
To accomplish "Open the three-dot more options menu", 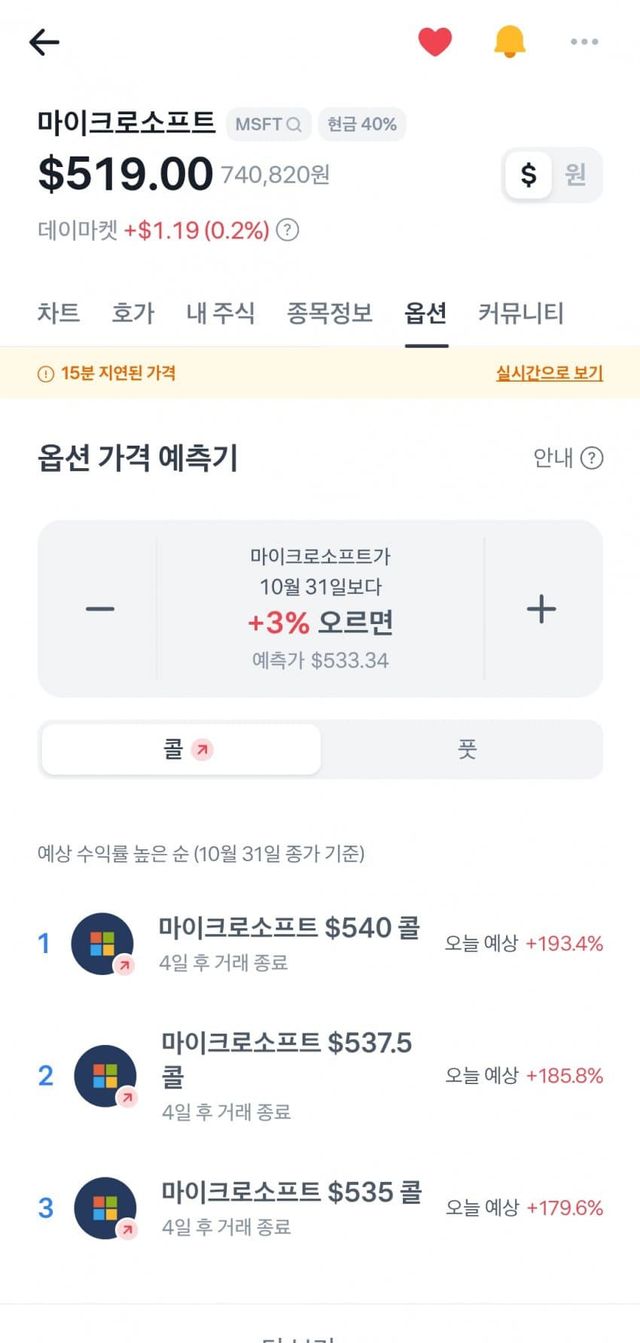I will [584, 42].
